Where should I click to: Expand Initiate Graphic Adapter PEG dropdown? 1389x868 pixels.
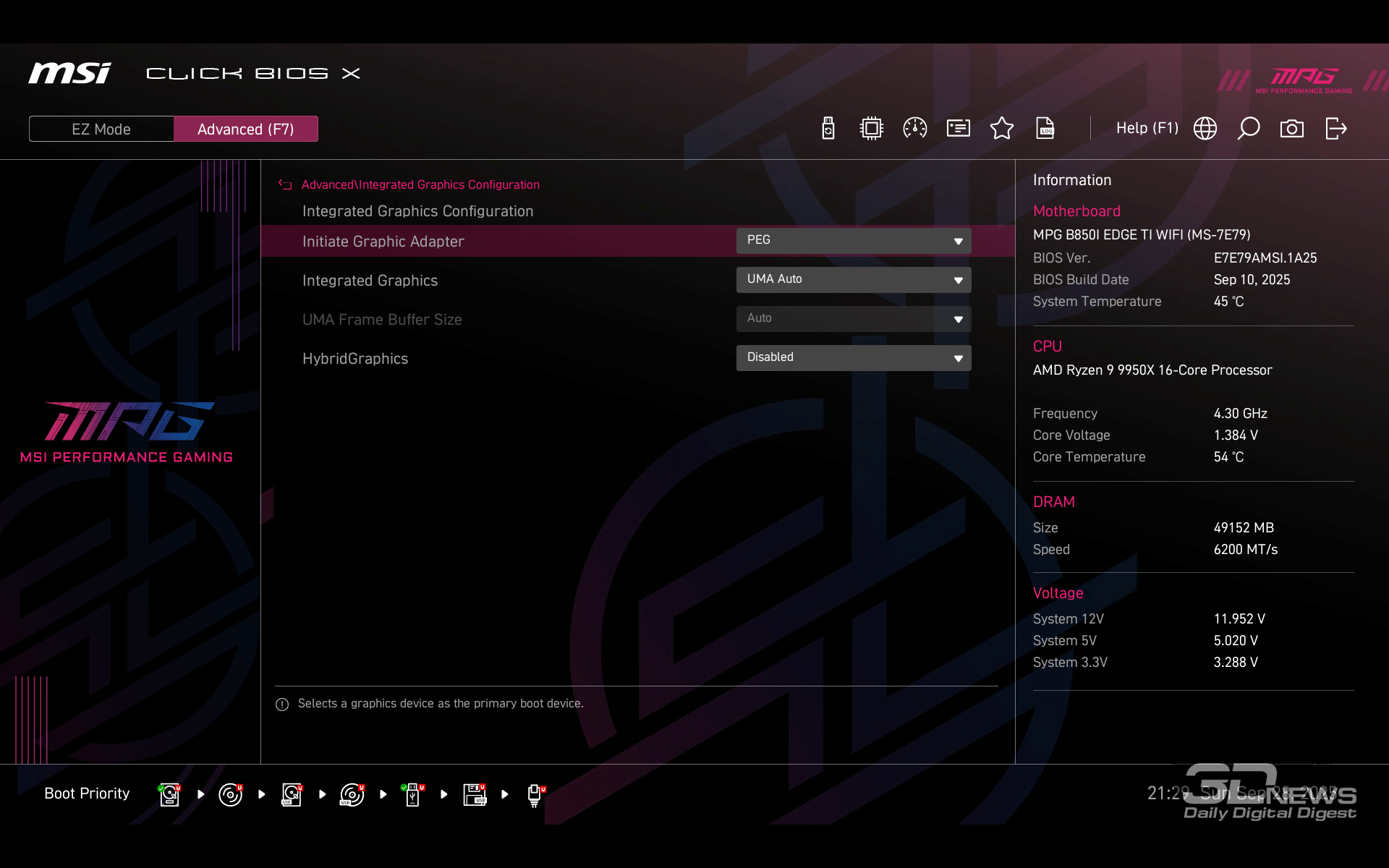click(x=854, y=241)
